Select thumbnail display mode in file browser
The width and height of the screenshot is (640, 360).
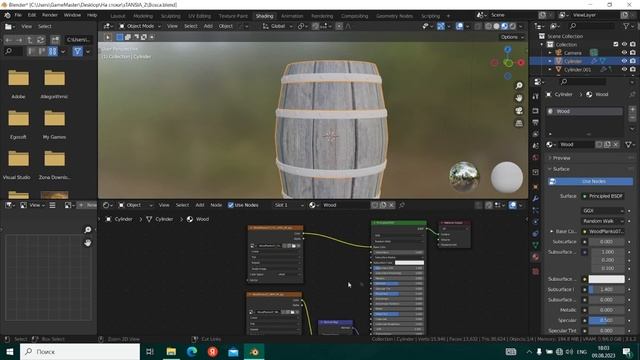(53, 51)
